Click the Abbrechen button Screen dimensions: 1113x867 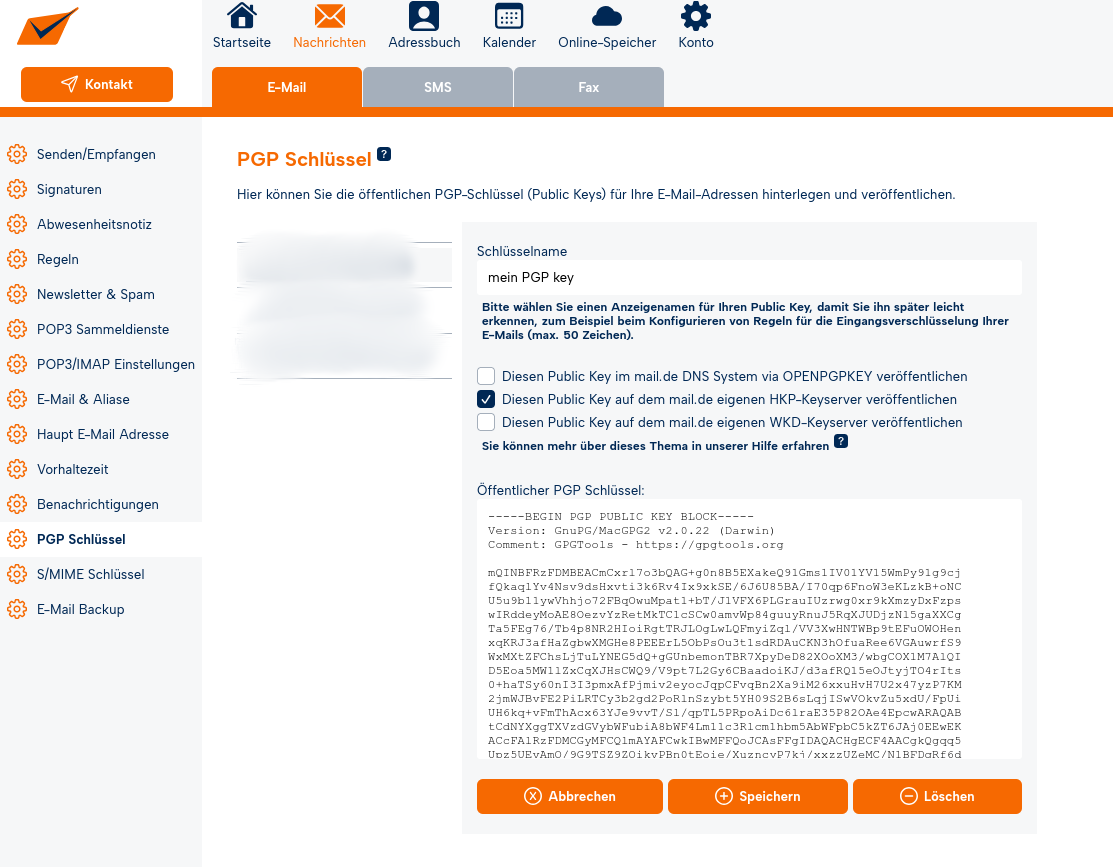(570, 796)
